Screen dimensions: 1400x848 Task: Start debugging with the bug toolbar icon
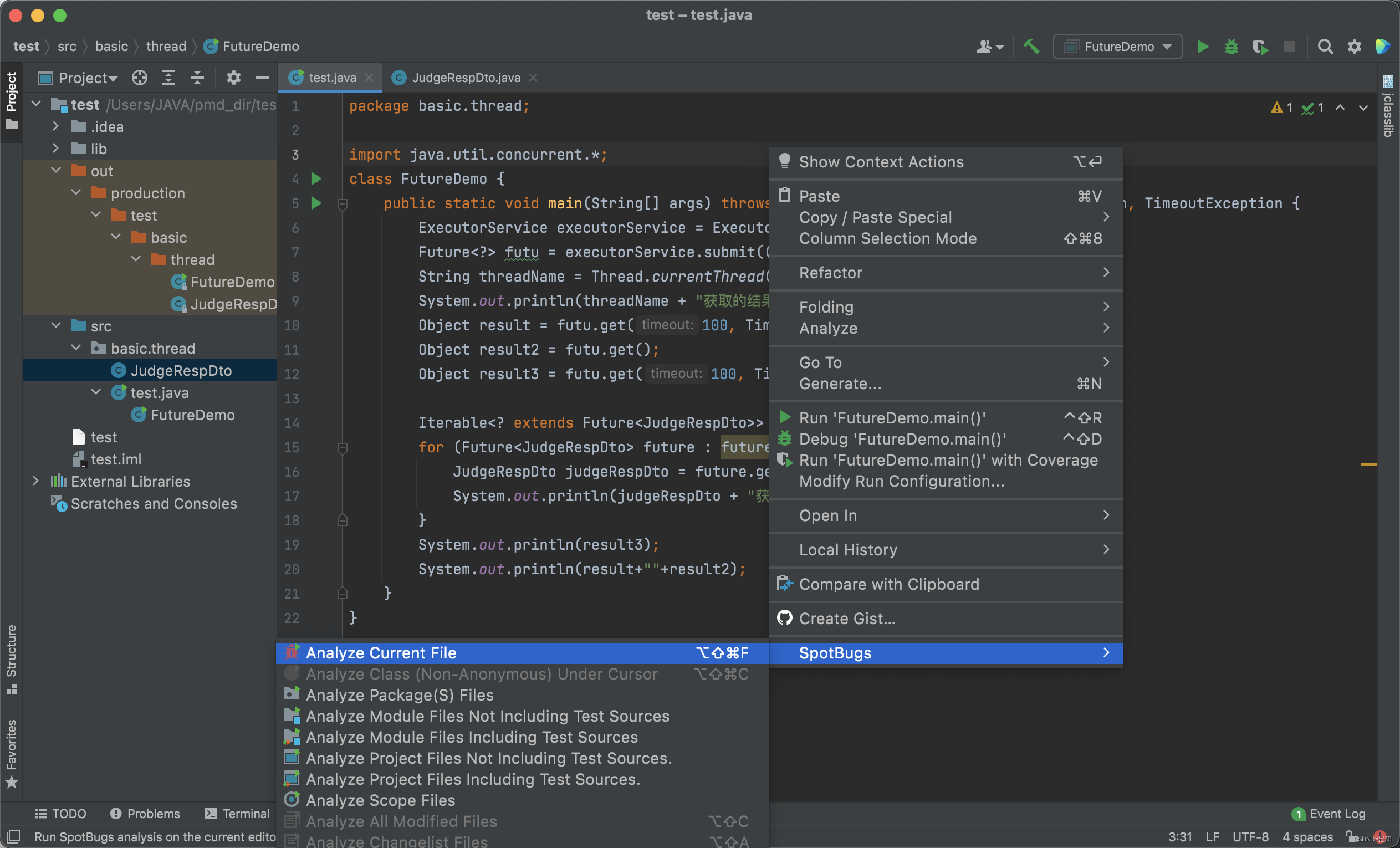click(1231, 46)
